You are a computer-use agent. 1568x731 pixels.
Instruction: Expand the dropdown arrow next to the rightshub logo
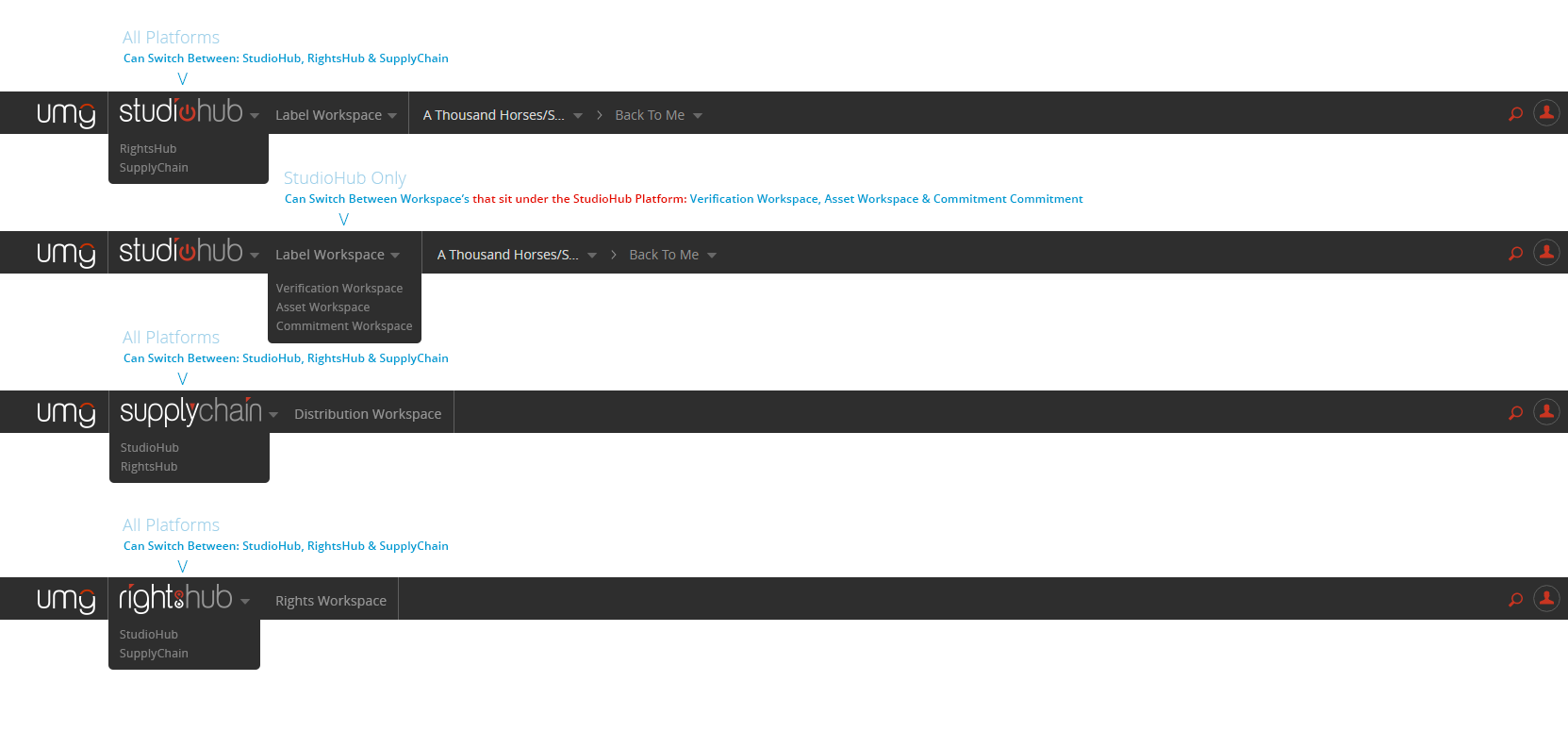(245, 602)
